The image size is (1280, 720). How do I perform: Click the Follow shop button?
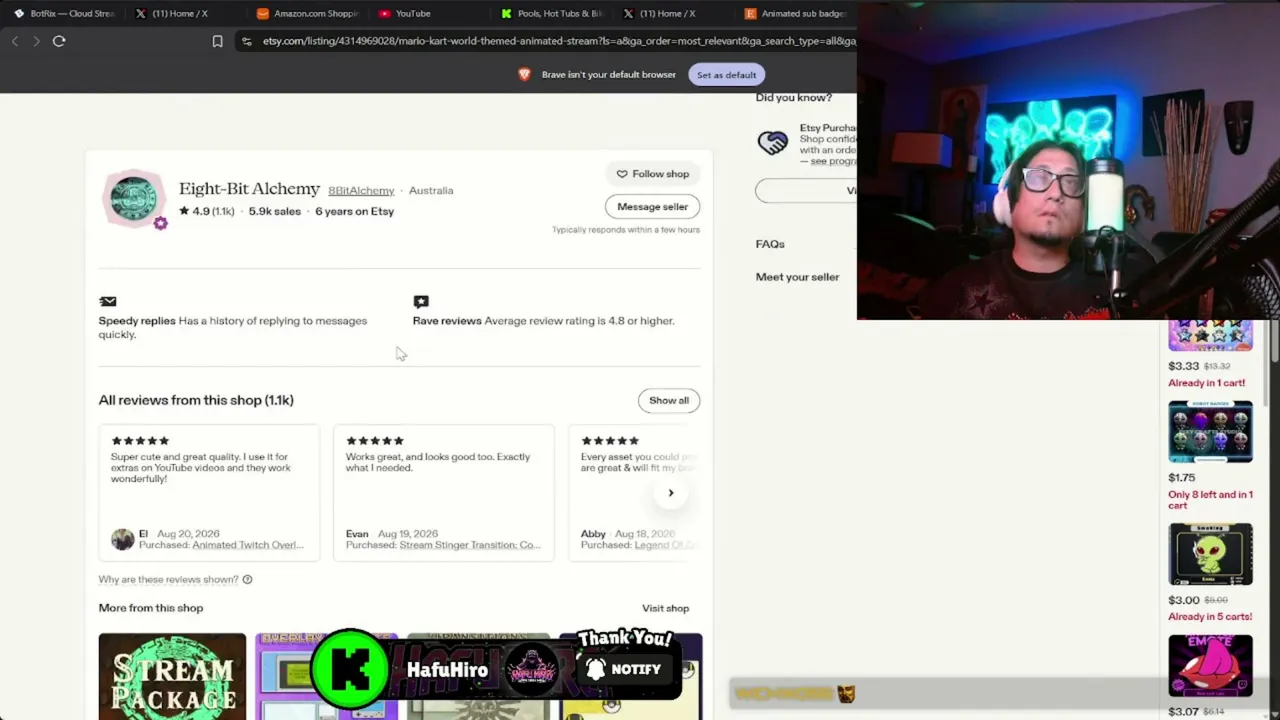pyautogui.click(x=652, y=174)
